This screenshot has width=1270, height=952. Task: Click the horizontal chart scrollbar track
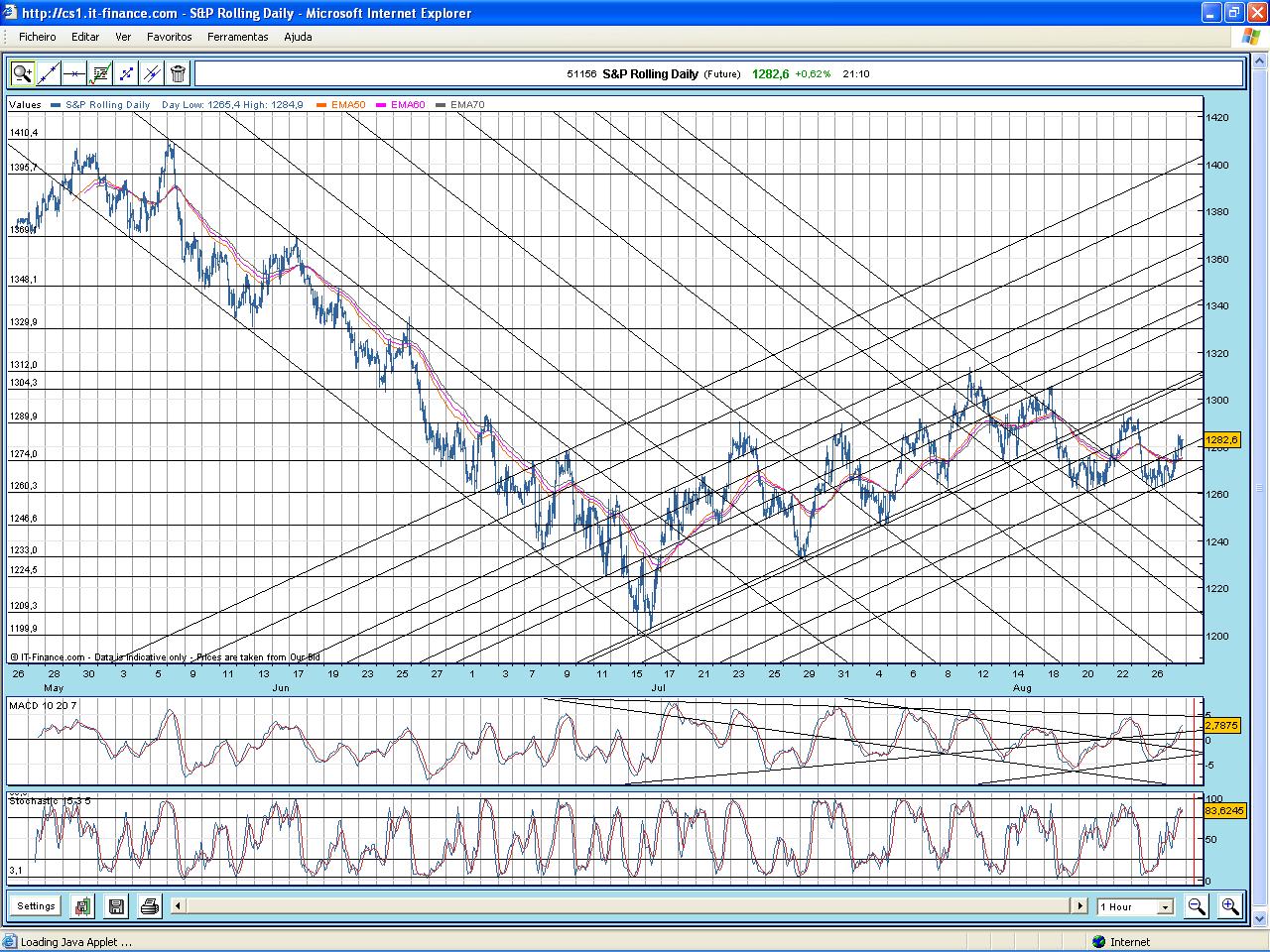pos(629,905)
